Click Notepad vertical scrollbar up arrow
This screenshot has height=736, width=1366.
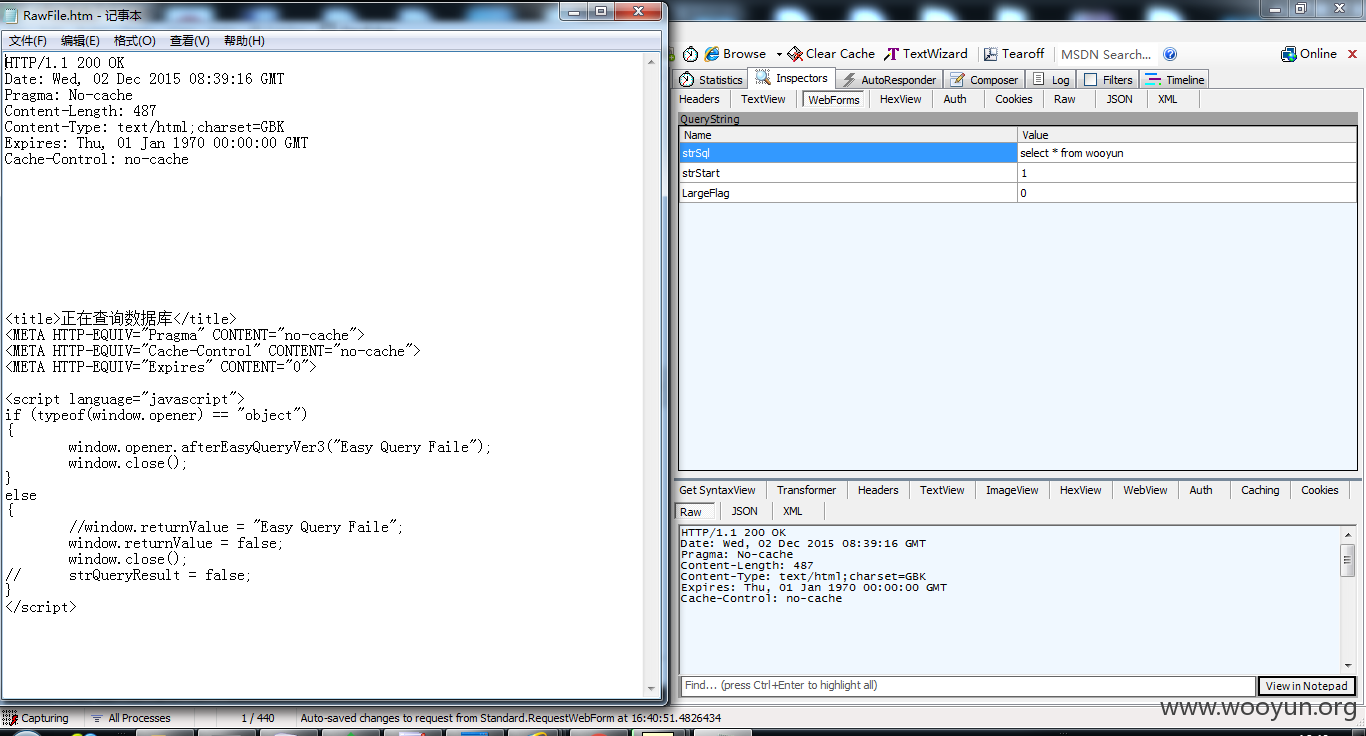point(652,61)
